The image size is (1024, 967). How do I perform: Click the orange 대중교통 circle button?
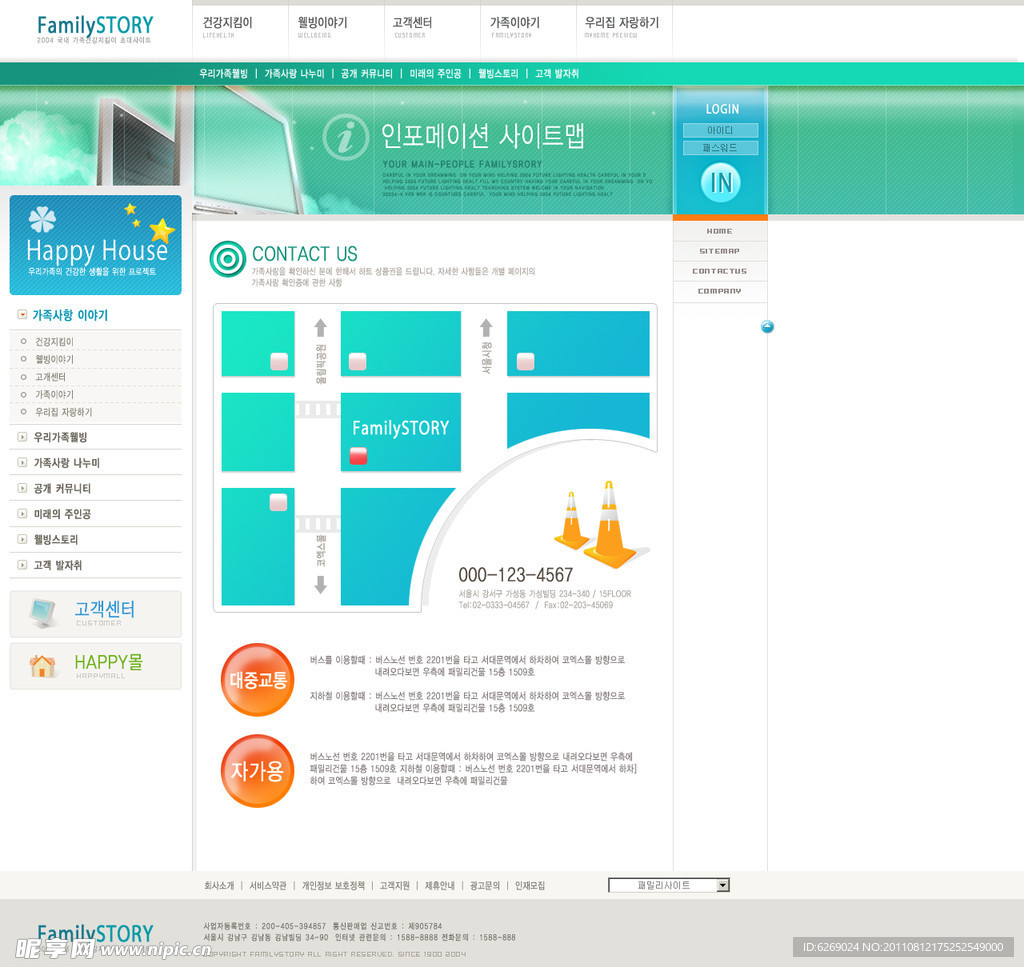point(257,680)
